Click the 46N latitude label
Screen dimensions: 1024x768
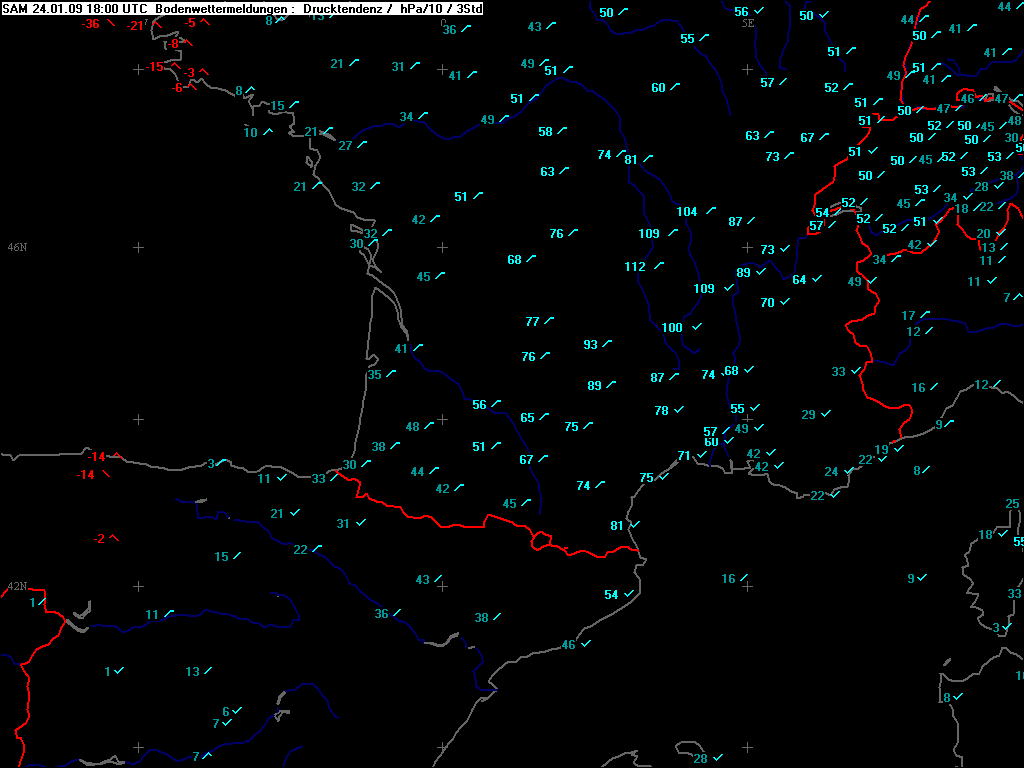tap(16, 247)
